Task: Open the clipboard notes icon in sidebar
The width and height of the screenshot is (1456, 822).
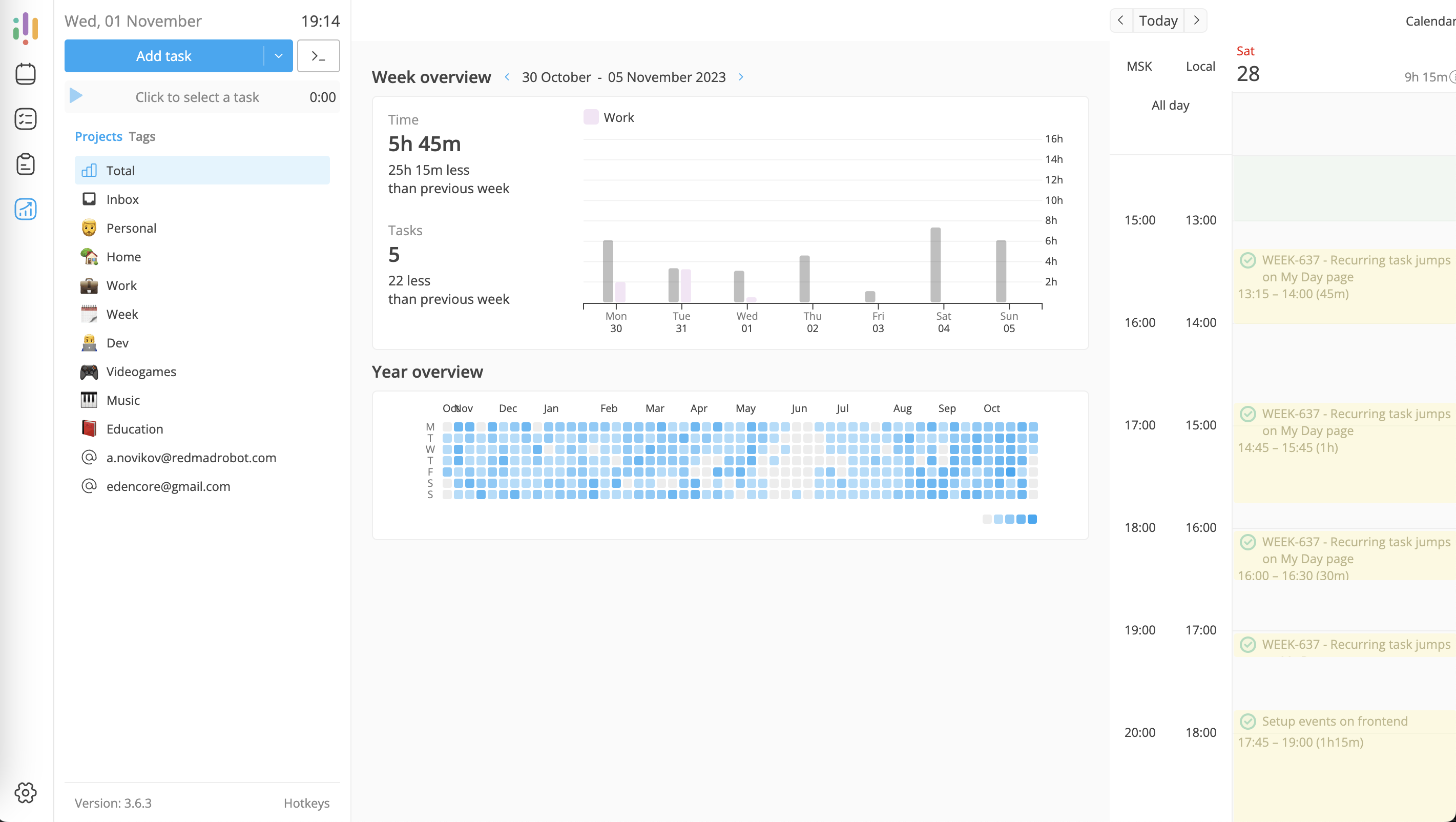Action: click(26, 164)
